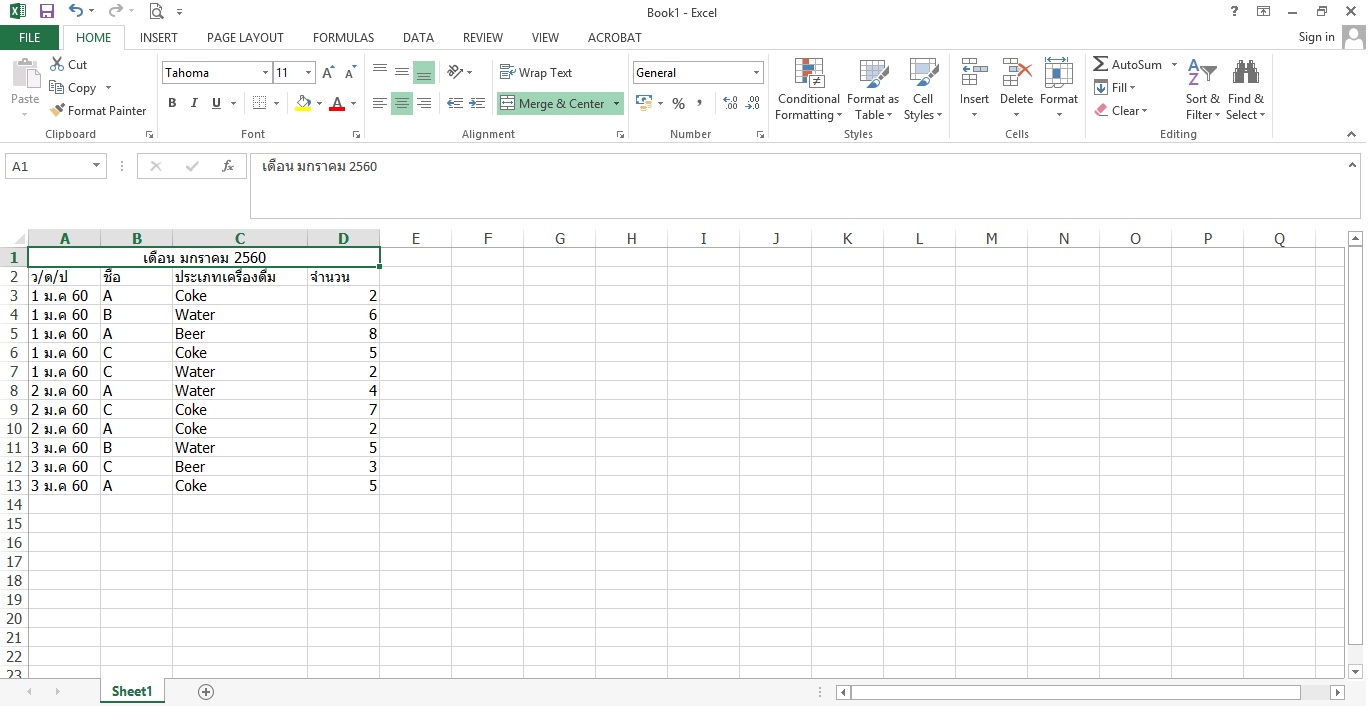This screenshot has width=1368, height=706.
Task: Open Sort & Filter options
Action: [x=1202, y=90]
